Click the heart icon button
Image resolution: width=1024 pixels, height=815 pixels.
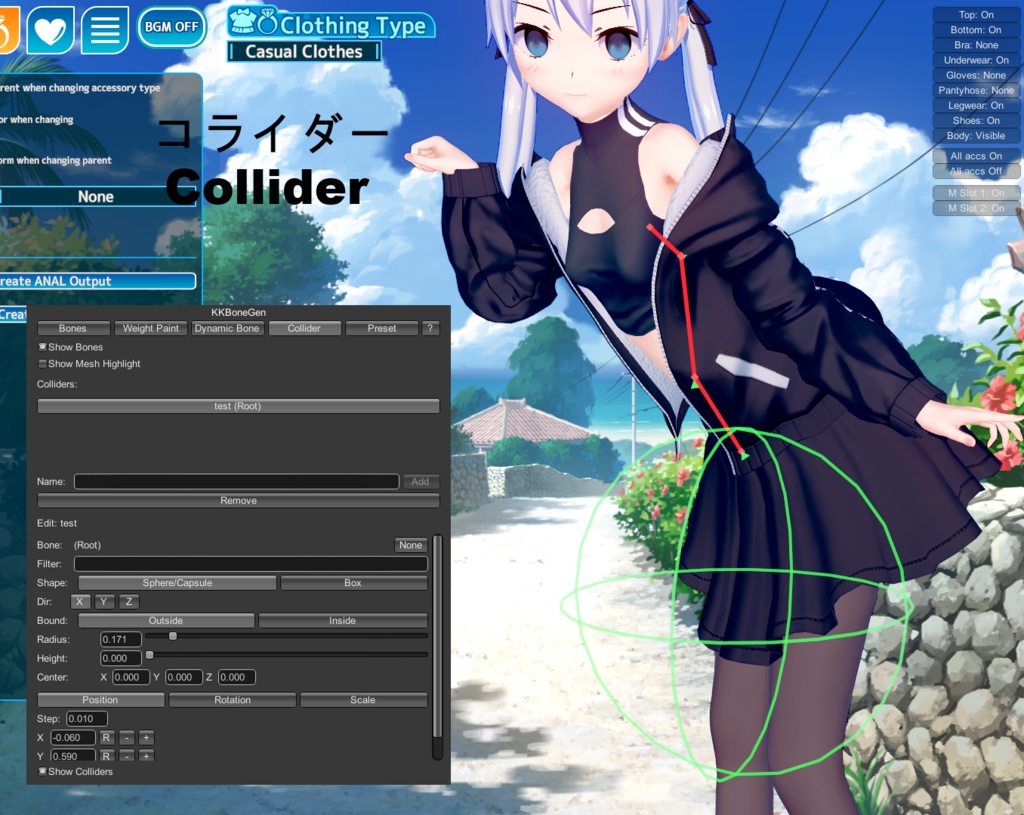click(x=51, y=29)
